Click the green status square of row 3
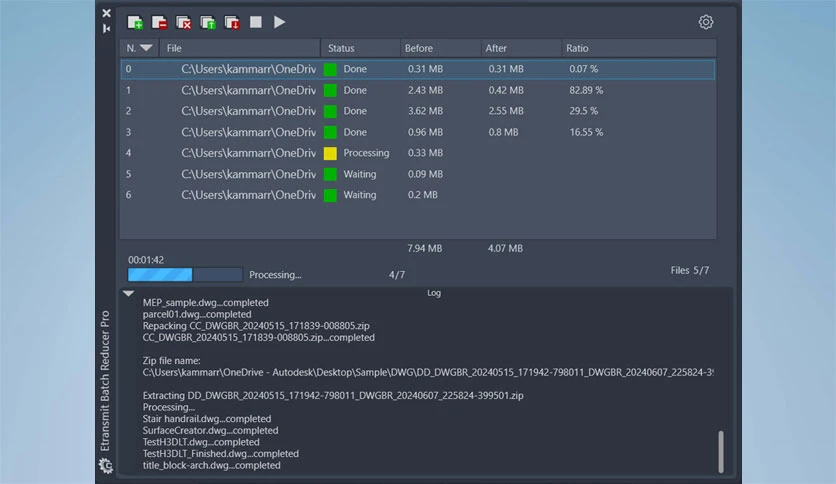Viewport: 836px width, 484px height. 330,132
